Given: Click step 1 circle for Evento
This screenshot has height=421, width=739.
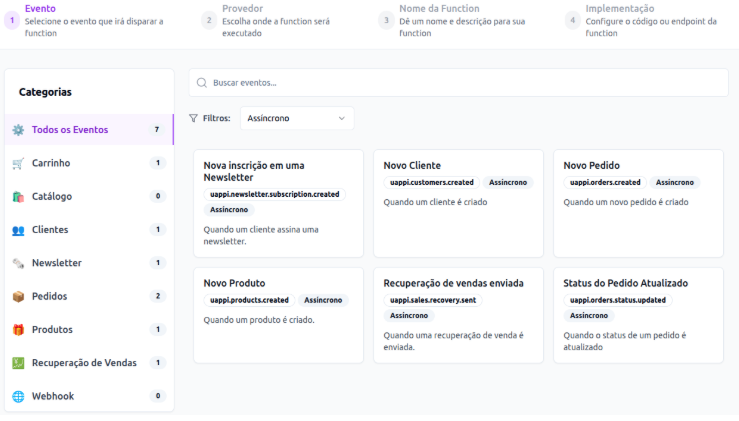Looking at the screenshot, I should pos(12,20).
